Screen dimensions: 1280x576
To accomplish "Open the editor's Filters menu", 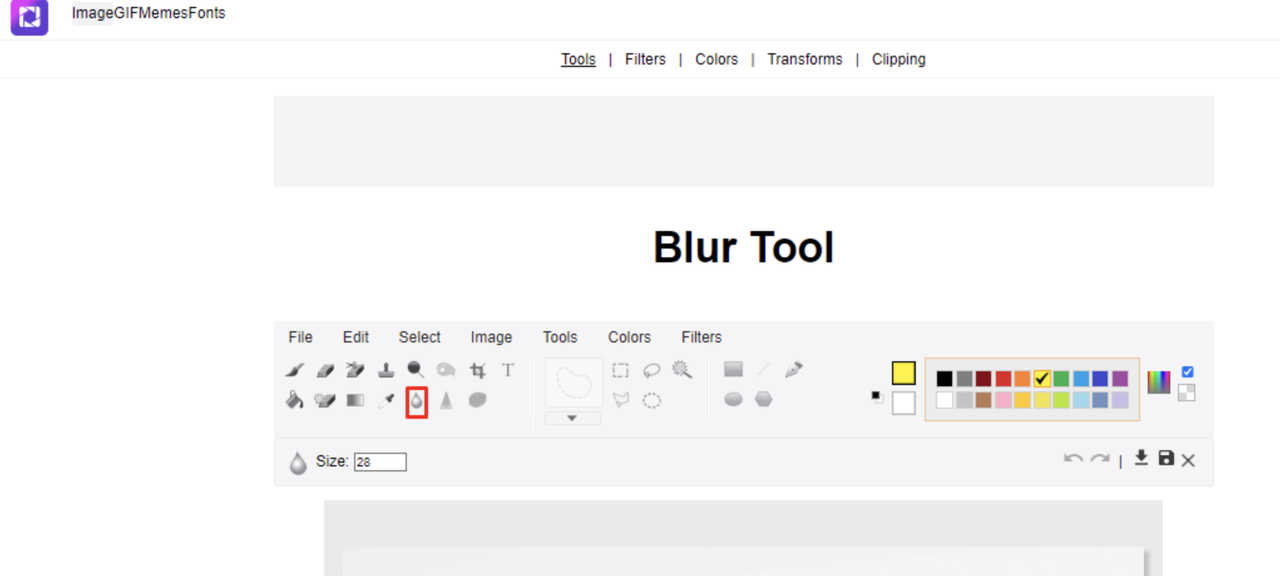I will click(701, 337).
